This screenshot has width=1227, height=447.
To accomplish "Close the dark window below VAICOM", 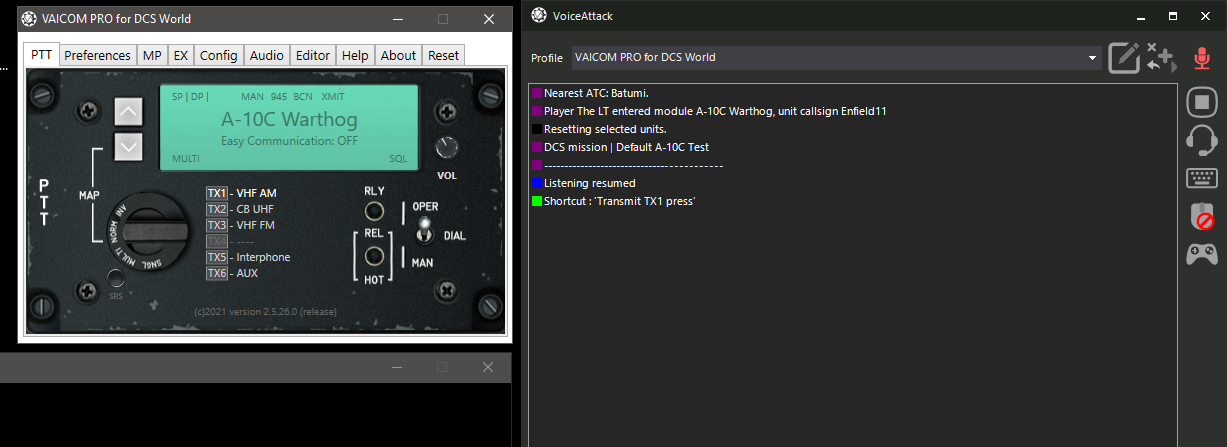I will [489, 367].
